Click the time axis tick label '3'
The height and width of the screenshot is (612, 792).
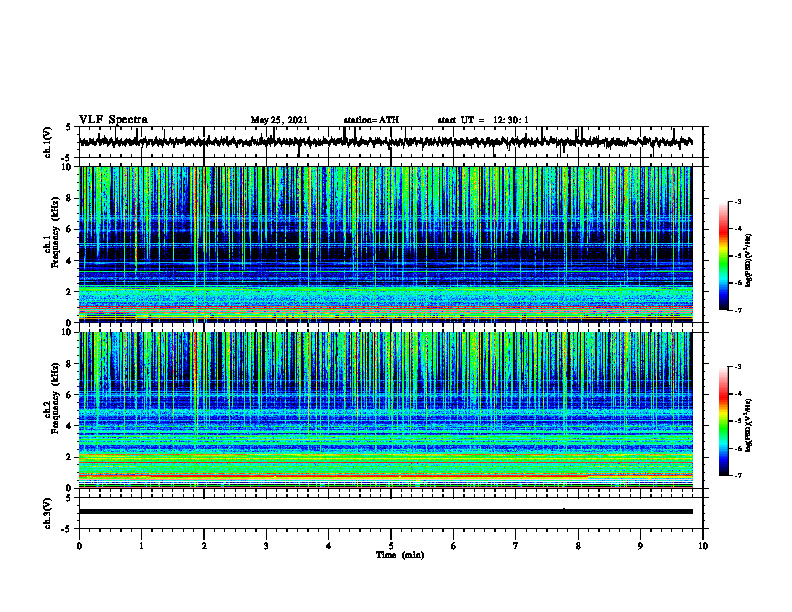[266, 546]
